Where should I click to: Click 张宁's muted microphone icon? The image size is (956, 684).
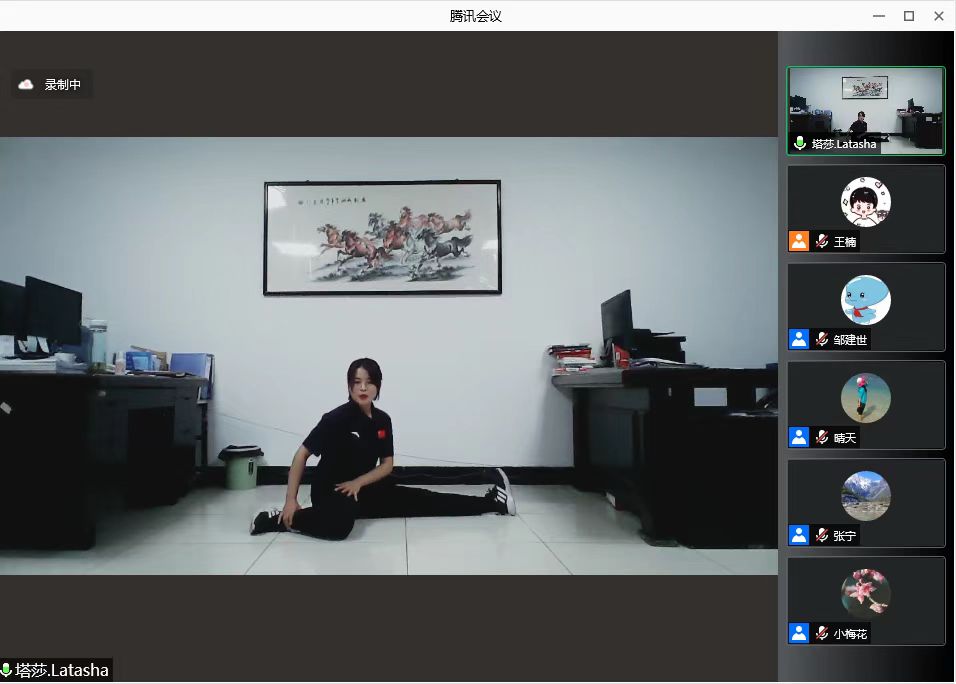pyautogui.click(x=822, y=535)
